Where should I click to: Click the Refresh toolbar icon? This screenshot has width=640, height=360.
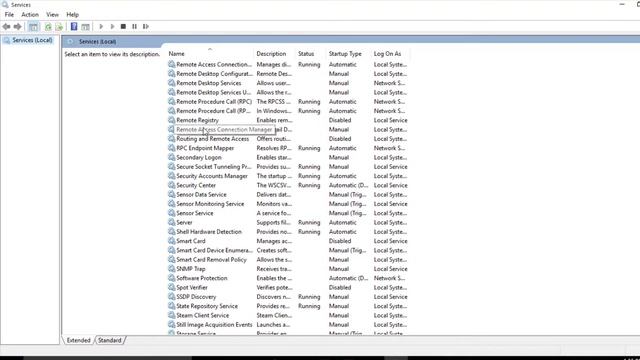coord(48,27)
